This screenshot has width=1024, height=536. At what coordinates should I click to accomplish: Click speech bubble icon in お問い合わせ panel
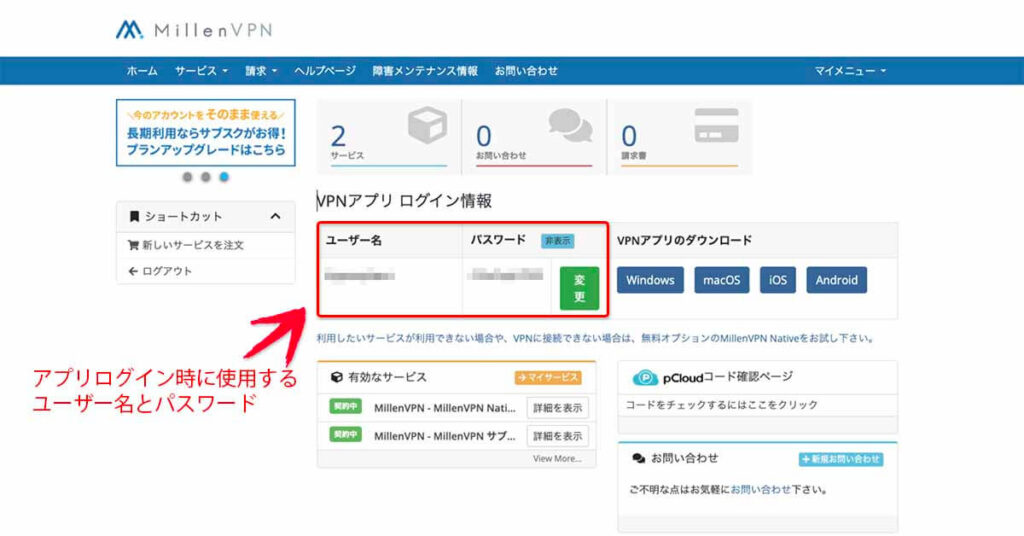(638, 459)
